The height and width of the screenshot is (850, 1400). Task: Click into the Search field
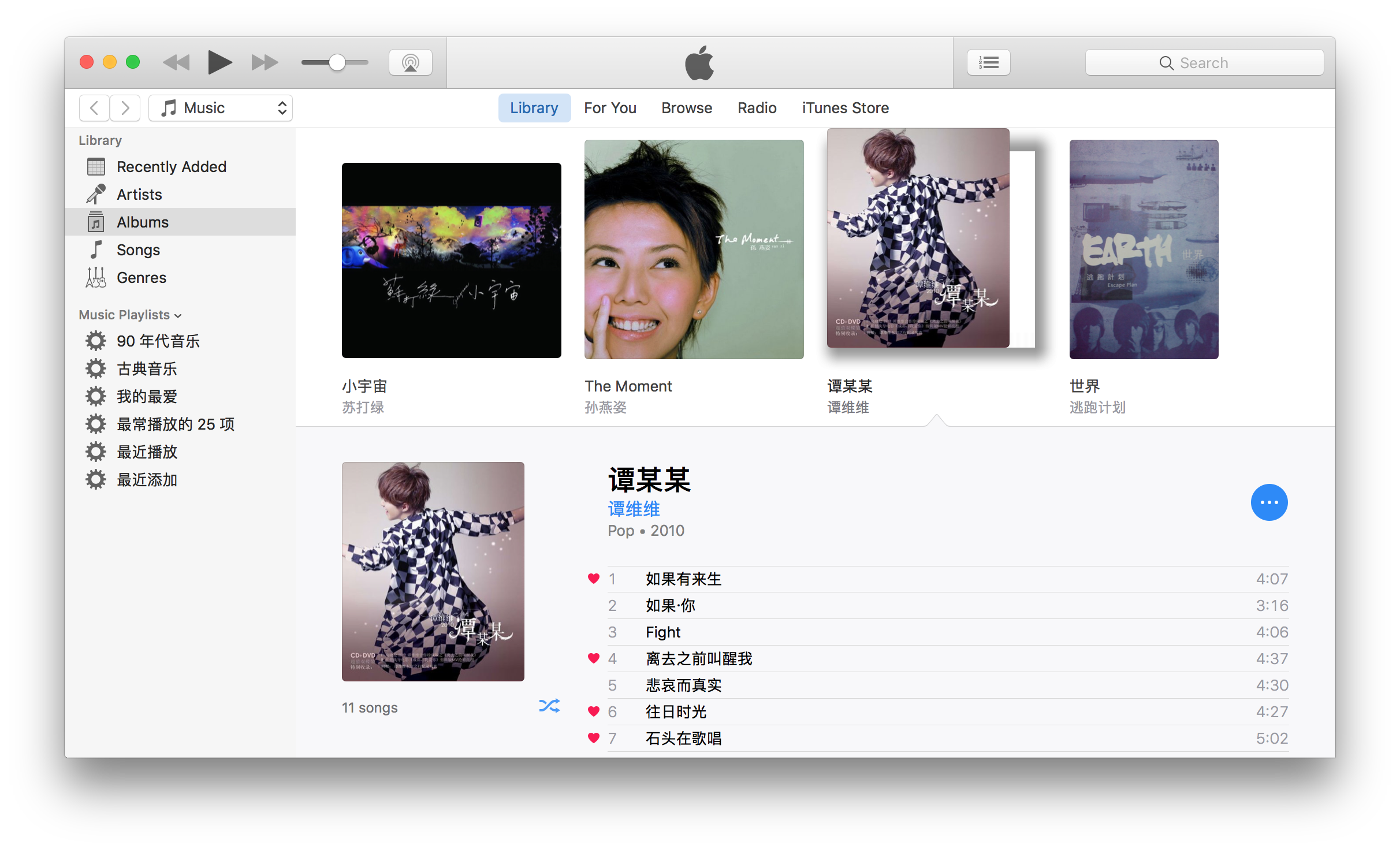[1204, 62]
